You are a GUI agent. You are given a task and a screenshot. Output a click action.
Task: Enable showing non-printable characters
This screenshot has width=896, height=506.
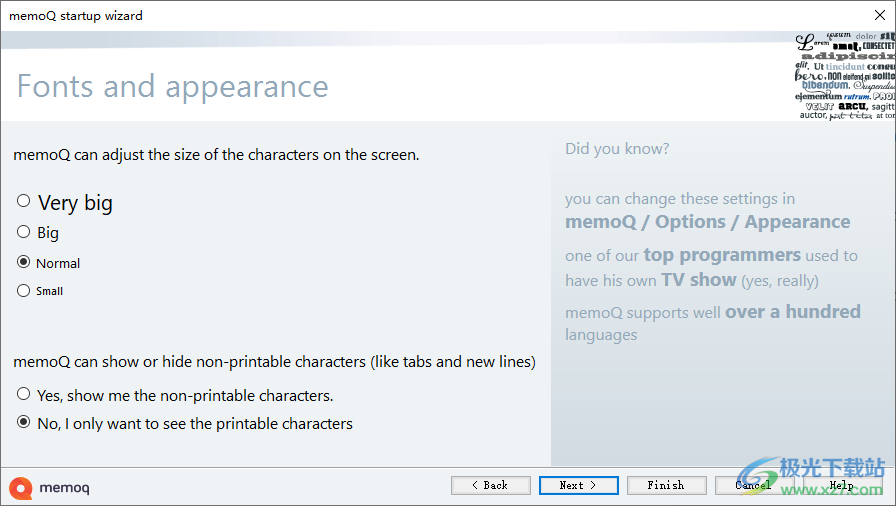click(x=23, y=394)
